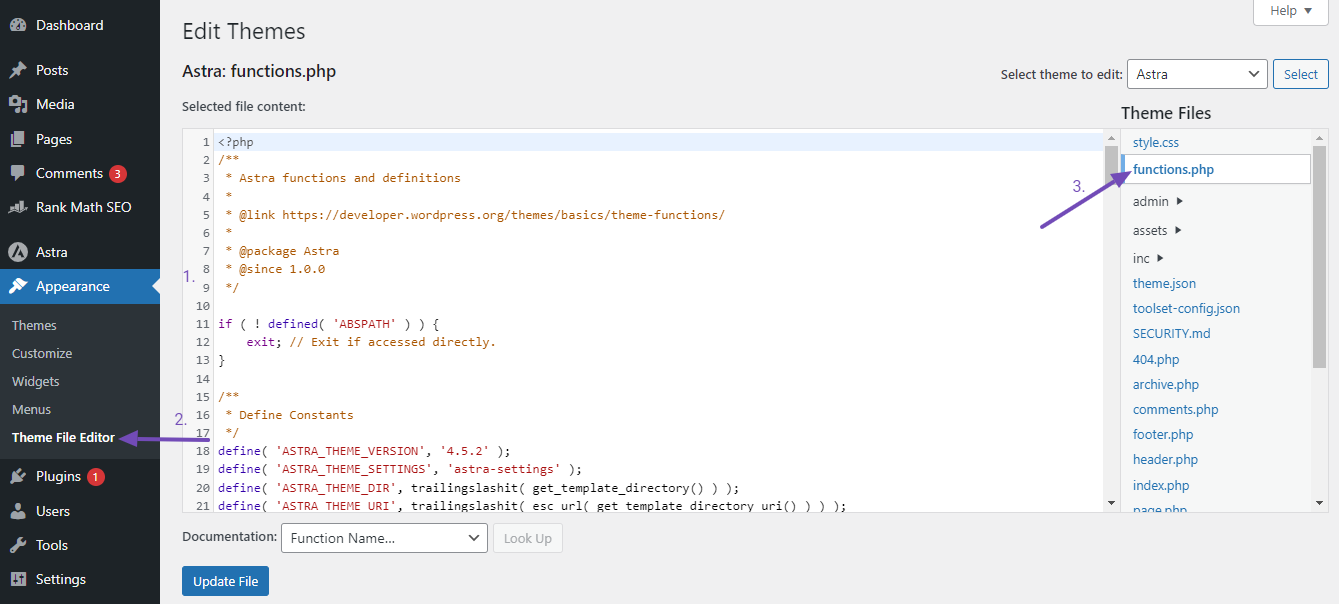Click the Astra logo icon

[x=18, y=252]
